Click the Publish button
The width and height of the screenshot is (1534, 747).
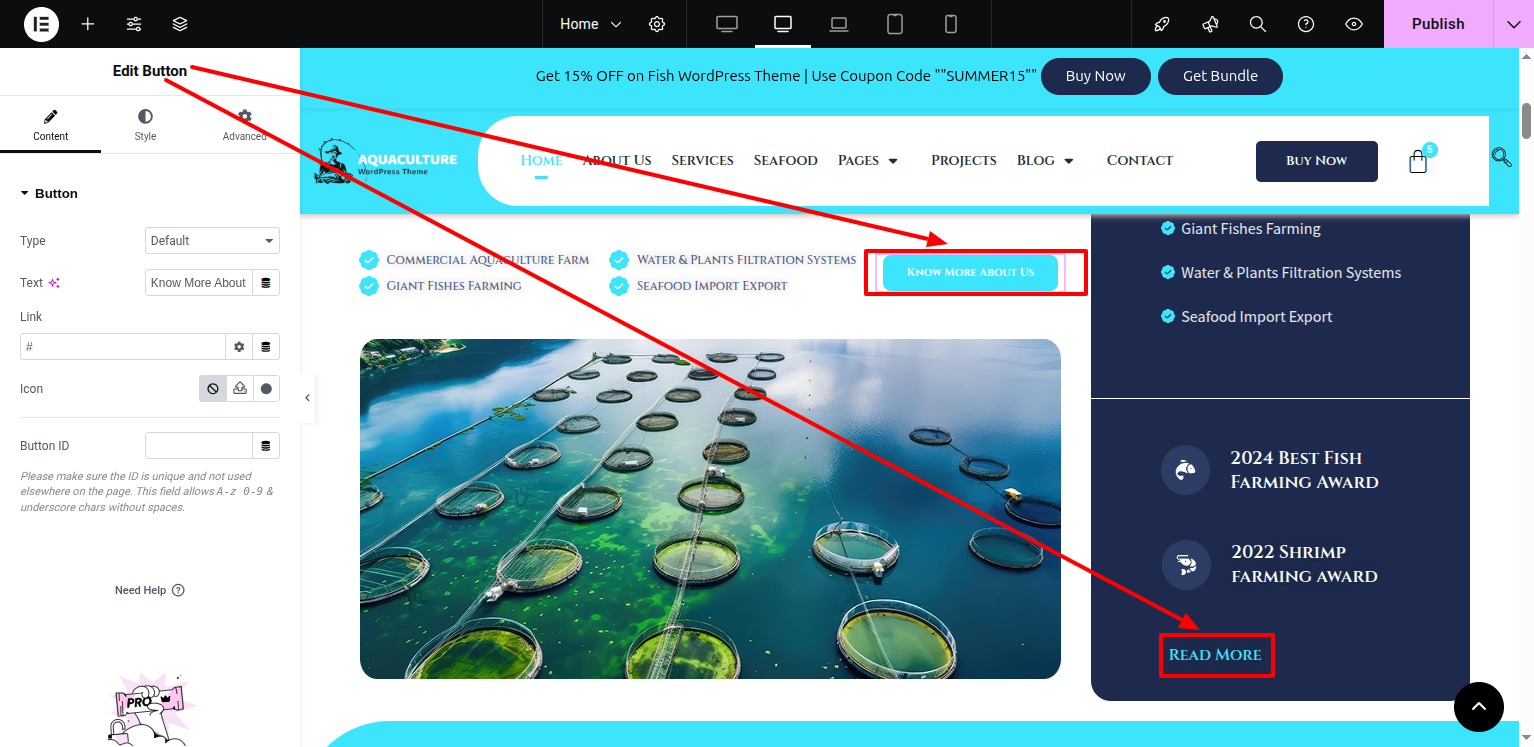[x=1437, y=24]
